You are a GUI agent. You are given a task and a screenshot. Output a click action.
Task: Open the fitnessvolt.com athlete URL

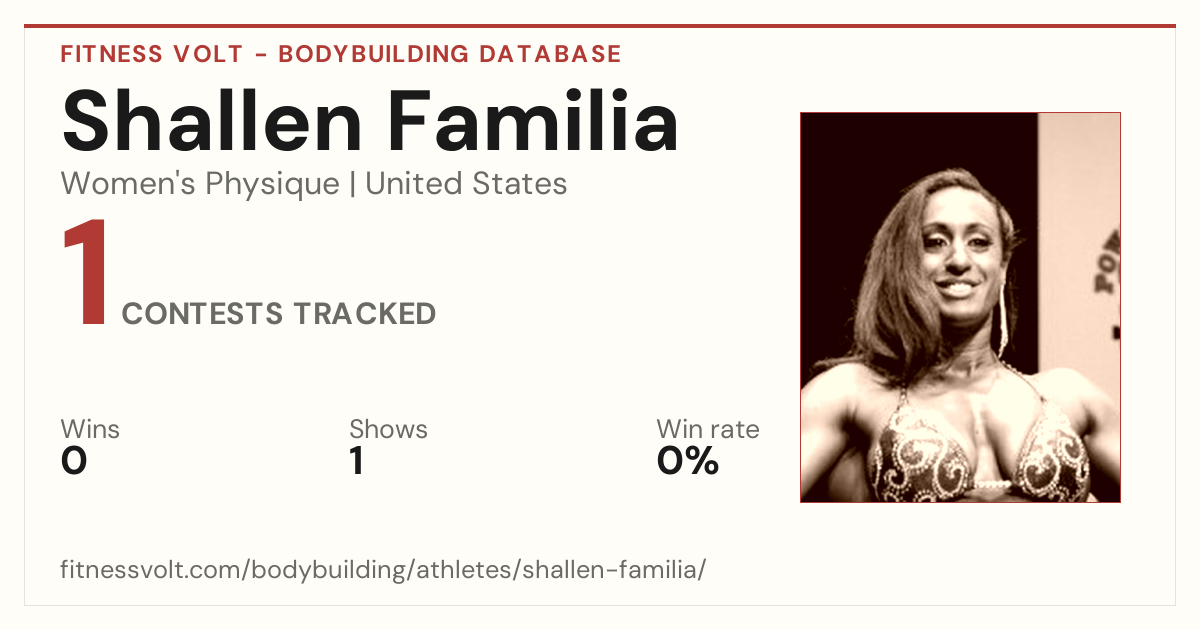point(383,570)
